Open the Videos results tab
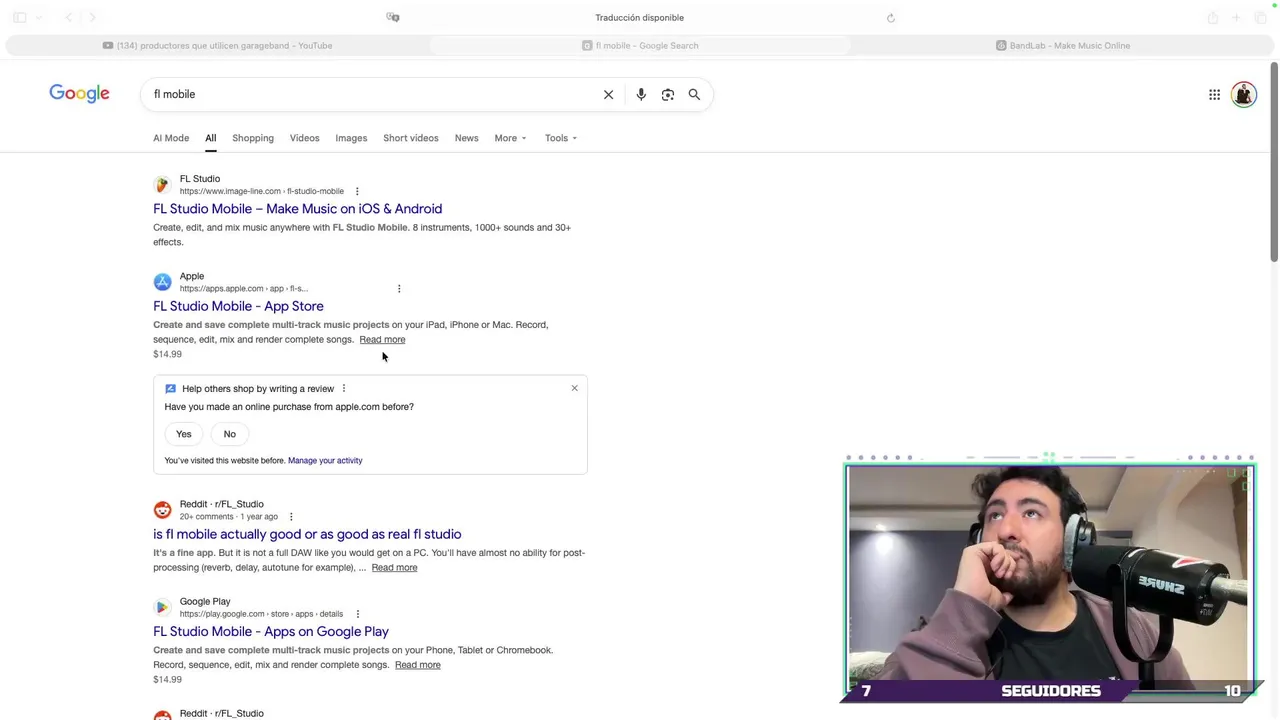Image resolution: width=1280 pixels, height=720 pixels. pos(305,138)
